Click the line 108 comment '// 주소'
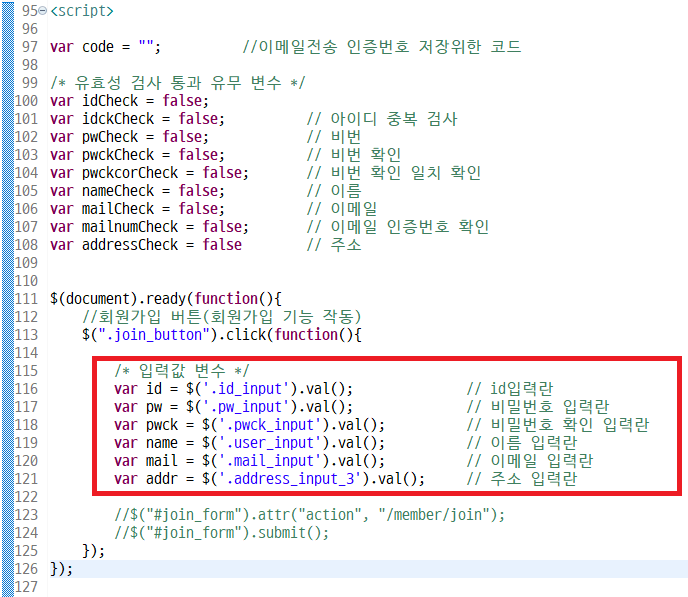This screenshot has width=688, height=597. (333, 244)
